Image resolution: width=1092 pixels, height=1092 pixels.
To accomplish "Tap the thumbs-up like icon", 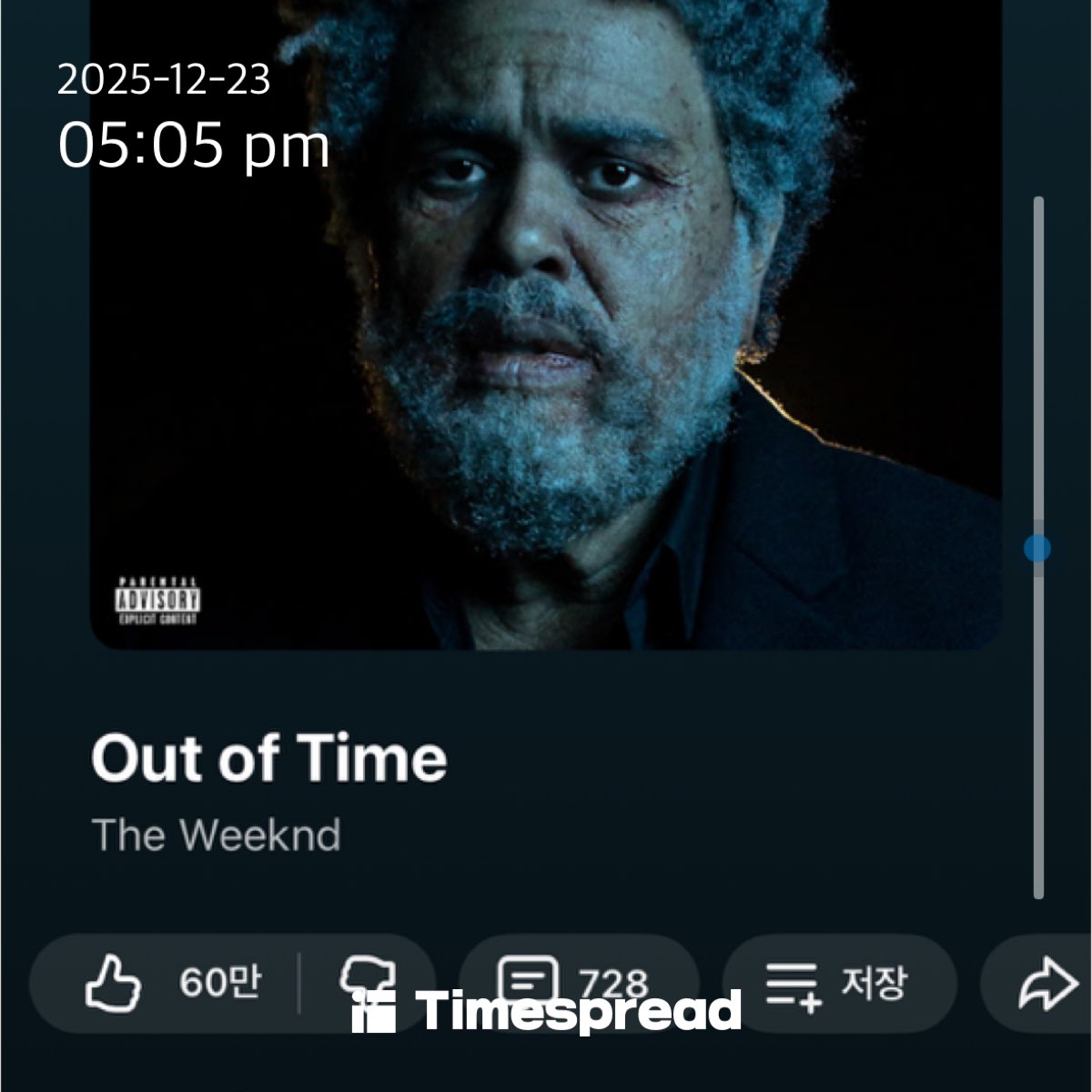I will pyautogui.click(x=113, y=982).
